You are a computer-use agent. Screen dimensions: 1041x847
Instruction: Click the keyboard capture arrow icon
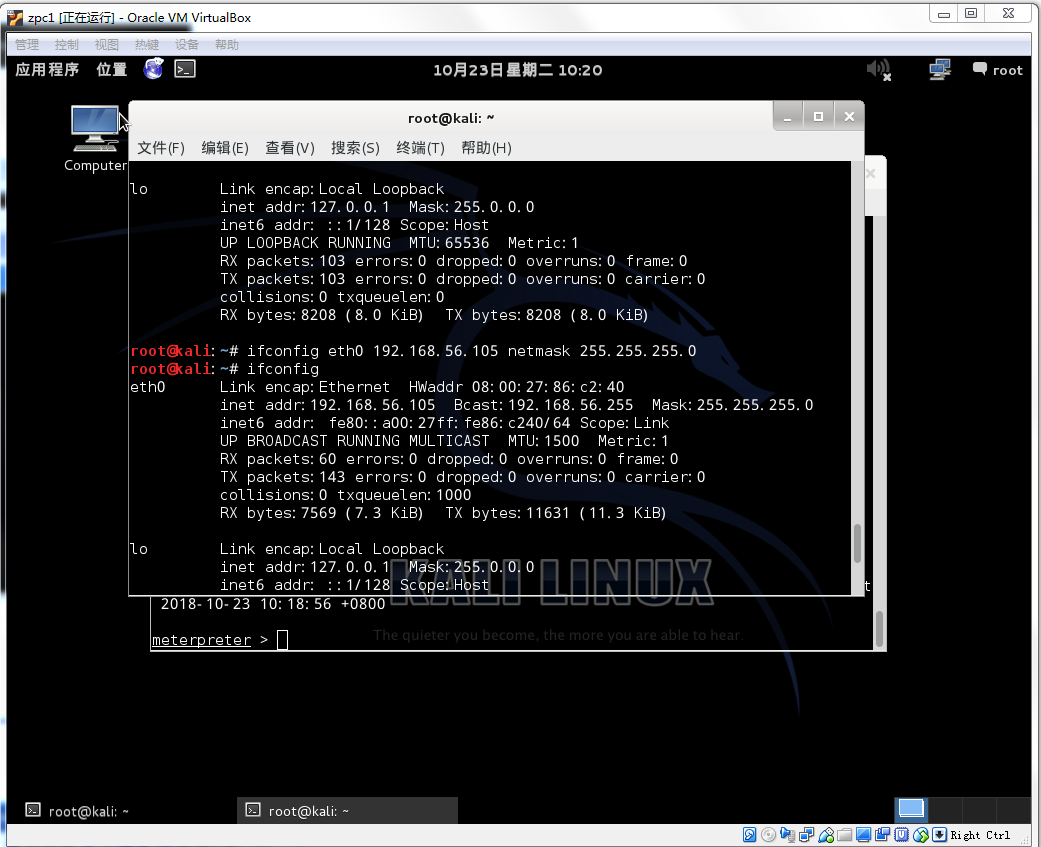pyautogui.click(x=939, y=834)
